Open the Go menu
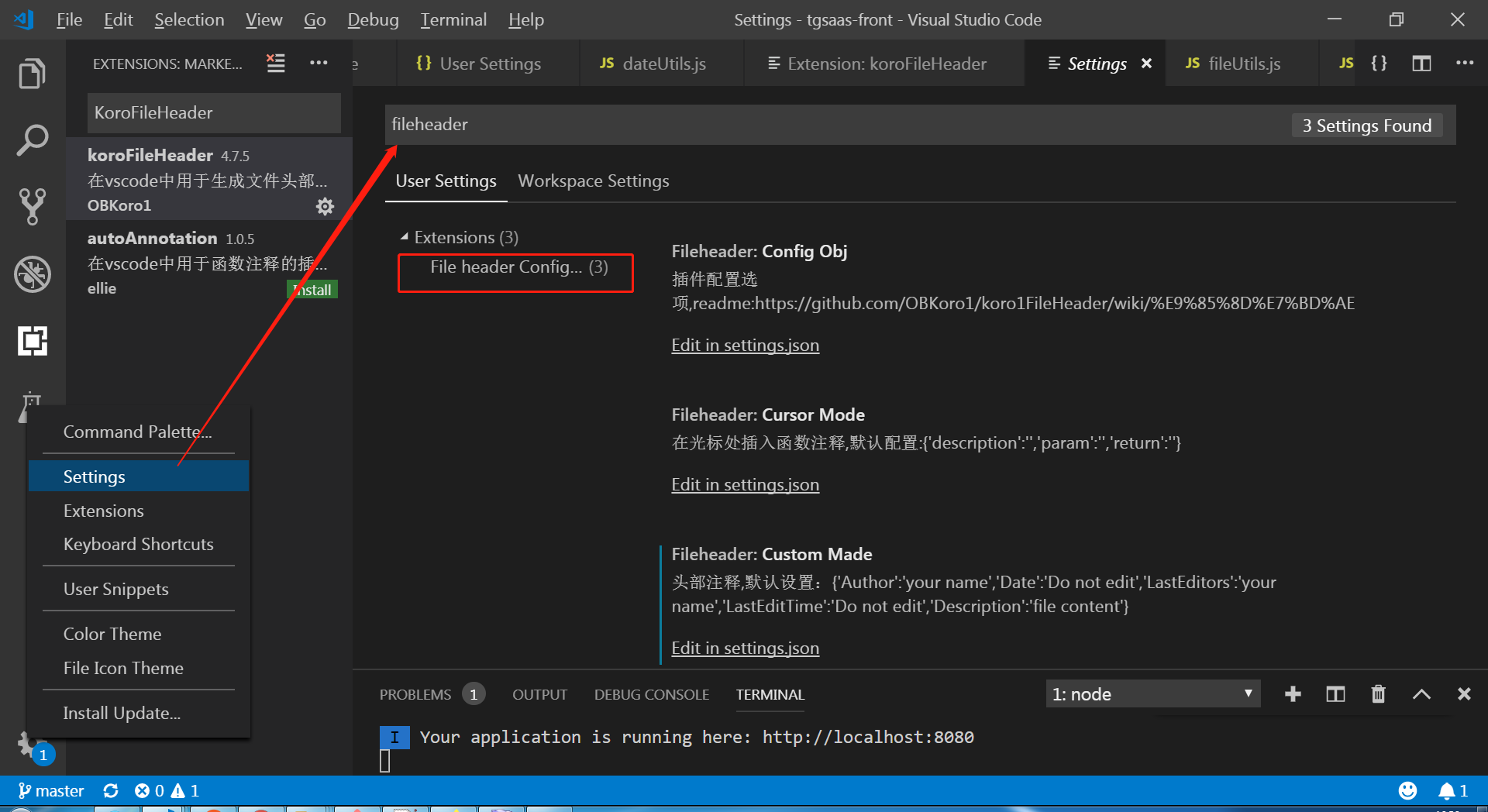The height and width of the screenshot is (812, 1488). [315, 20]
